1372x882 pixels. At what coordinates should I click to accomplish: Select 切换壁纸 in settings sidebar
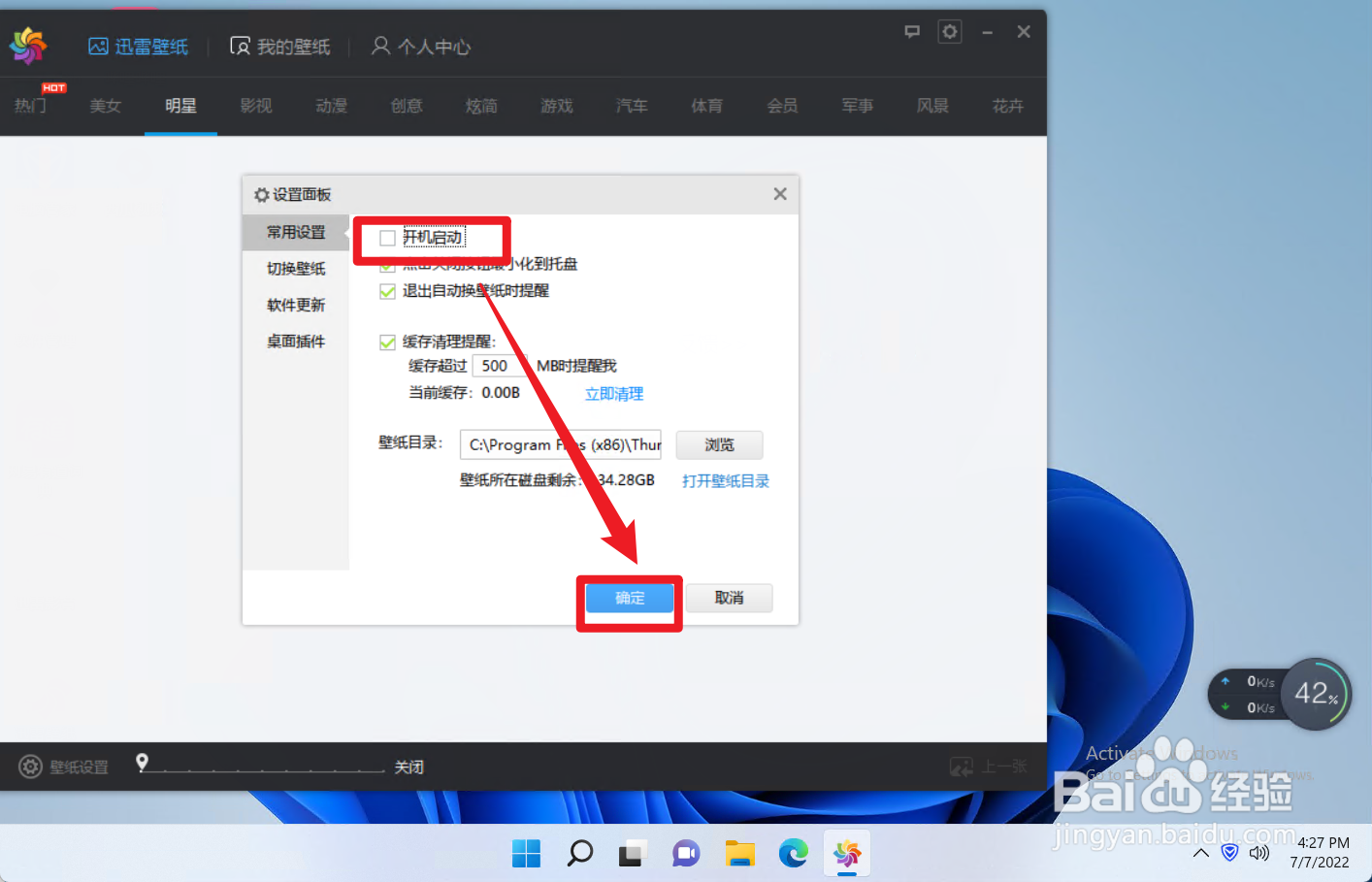pyautogui.click(x=296, y=269)
